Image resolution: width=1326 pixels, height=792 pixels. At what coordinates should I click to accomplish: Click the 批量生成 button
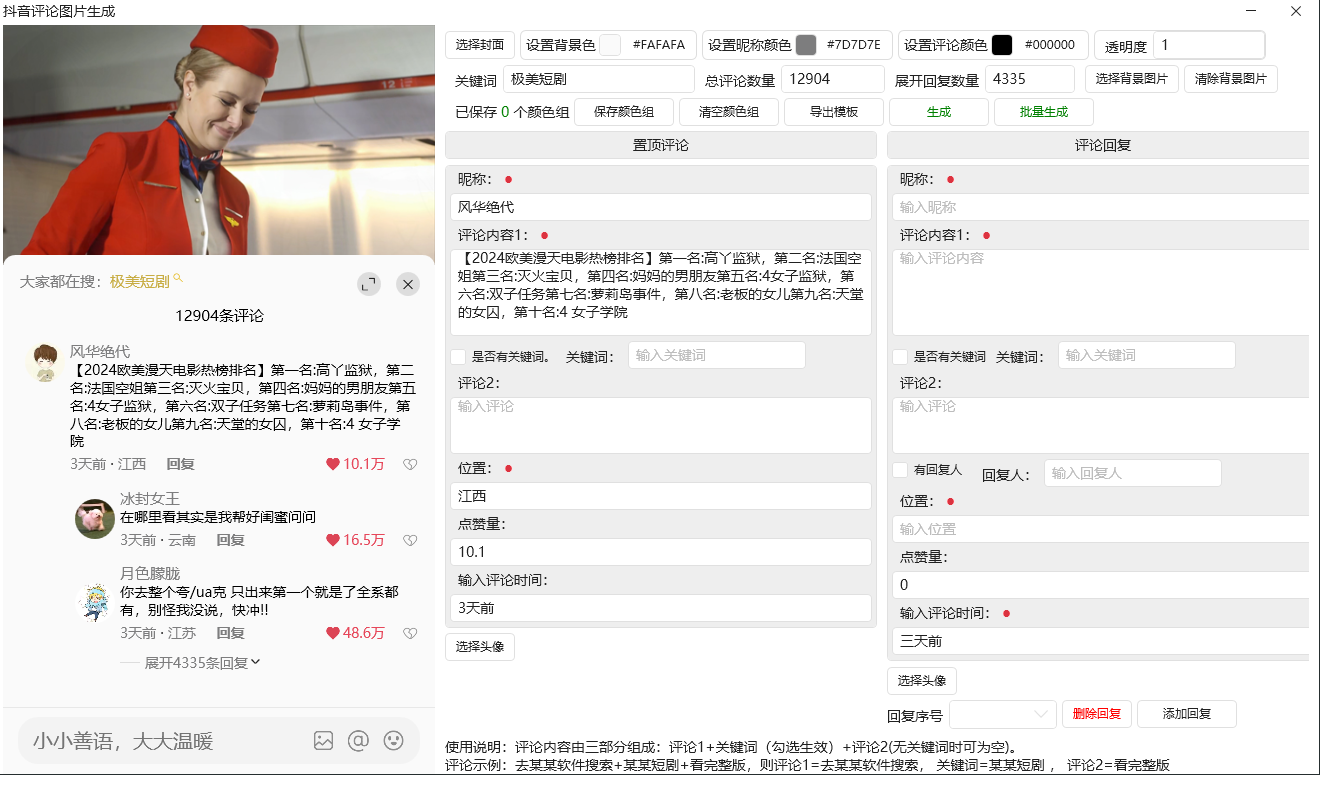[1043, 112]
